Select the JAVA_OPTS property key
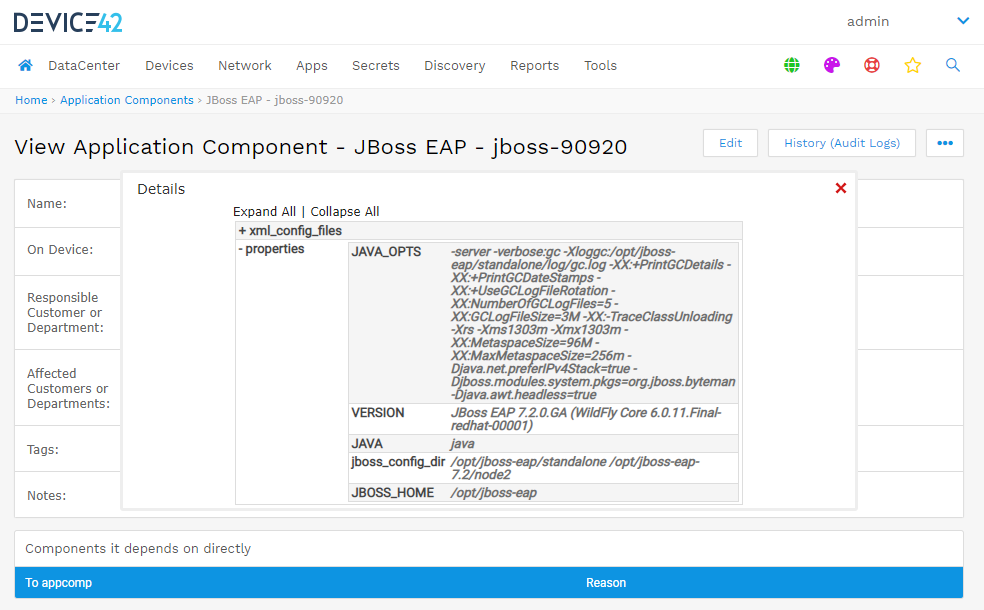 tap(386, 252)
